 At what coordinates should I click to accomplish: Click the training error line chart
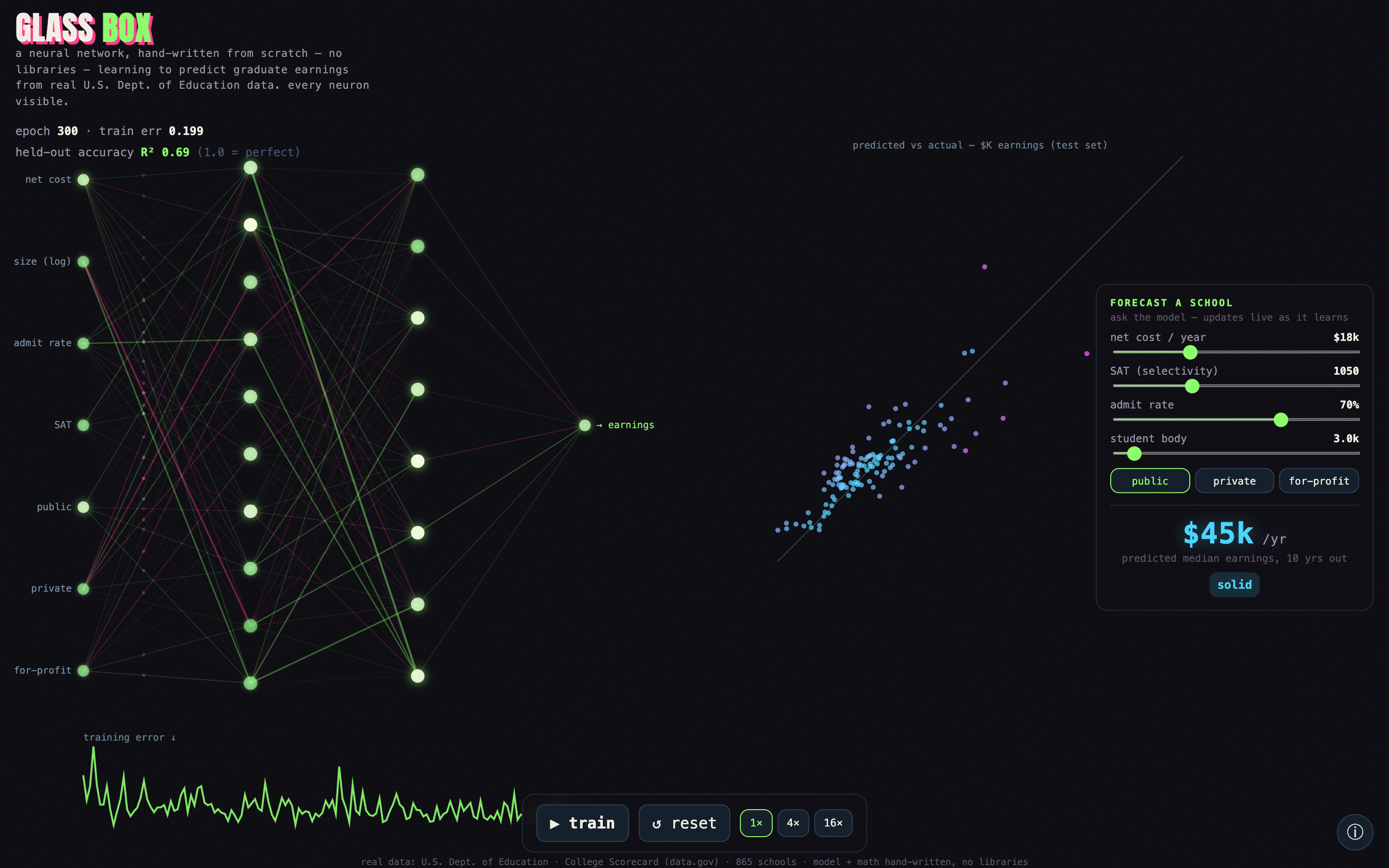click(302, 787)
